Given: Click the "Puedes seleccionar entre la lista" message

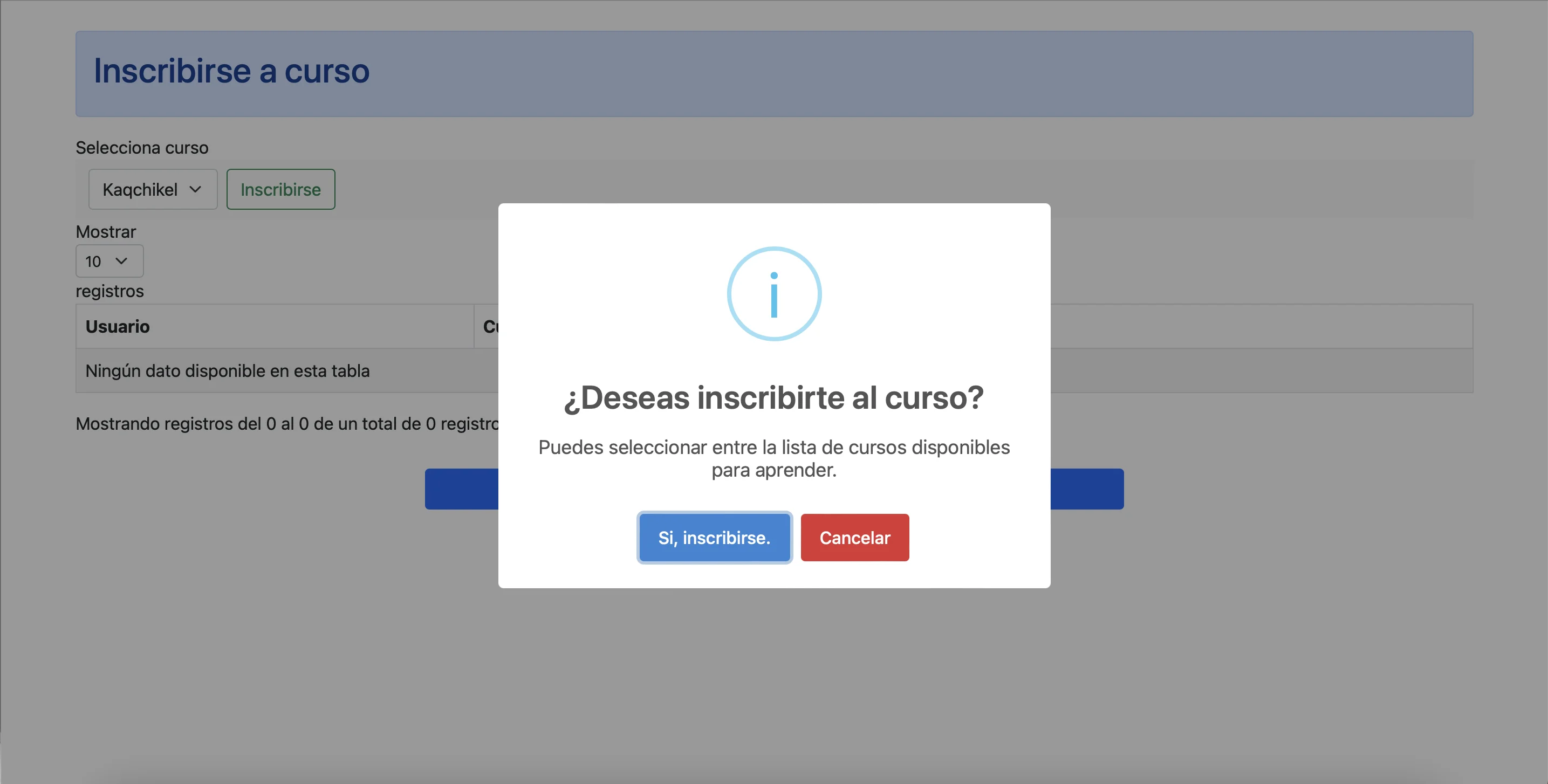Looking at the screenshot, I should [x=774, y=458].
